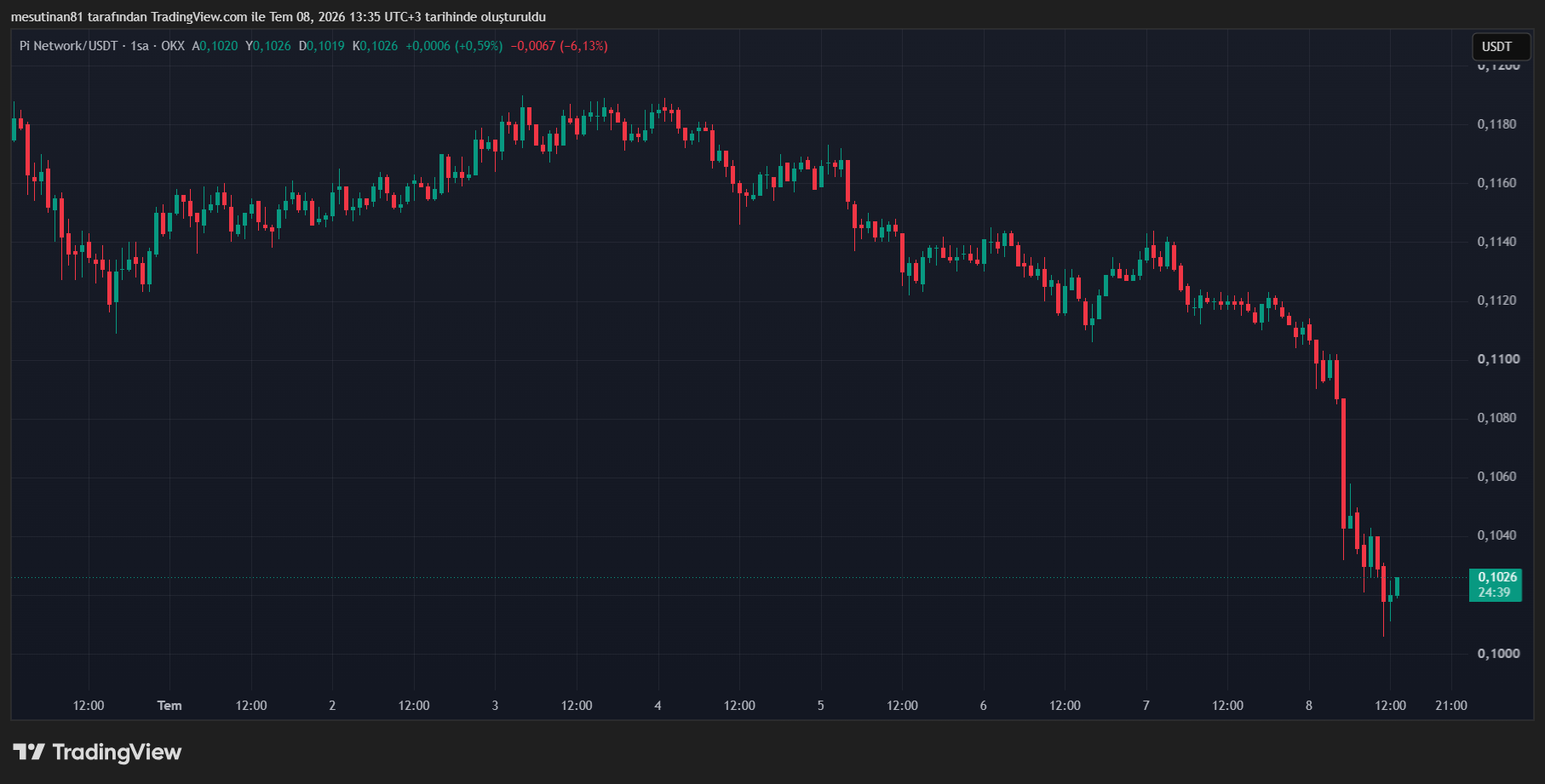
Task: Click the green change value +0,0006 (+0,59%)
Action: click(x=454, y=46)
